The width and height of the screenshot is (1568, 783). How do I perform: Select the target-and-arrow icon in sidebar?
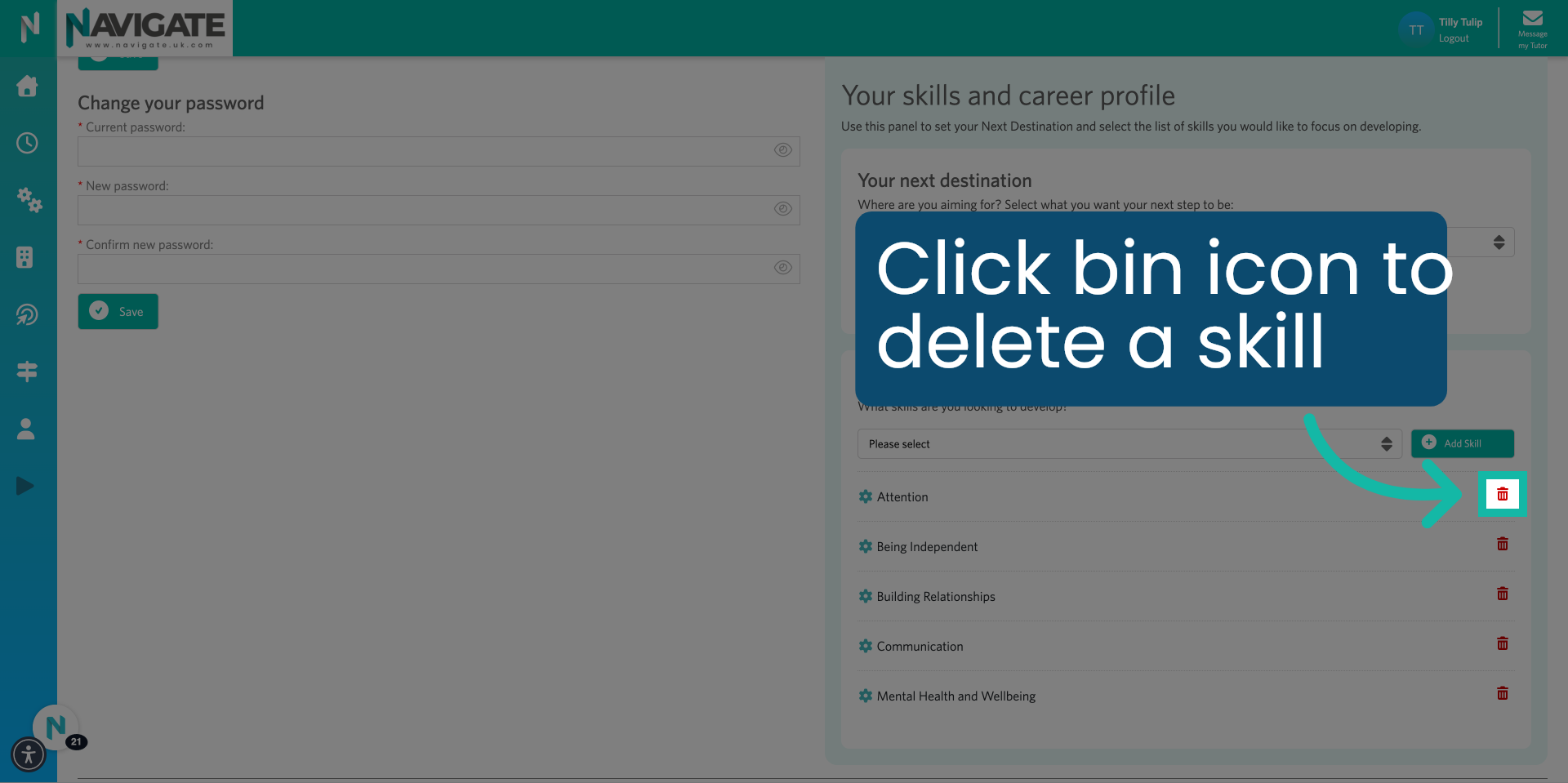[x=27, y=314]
